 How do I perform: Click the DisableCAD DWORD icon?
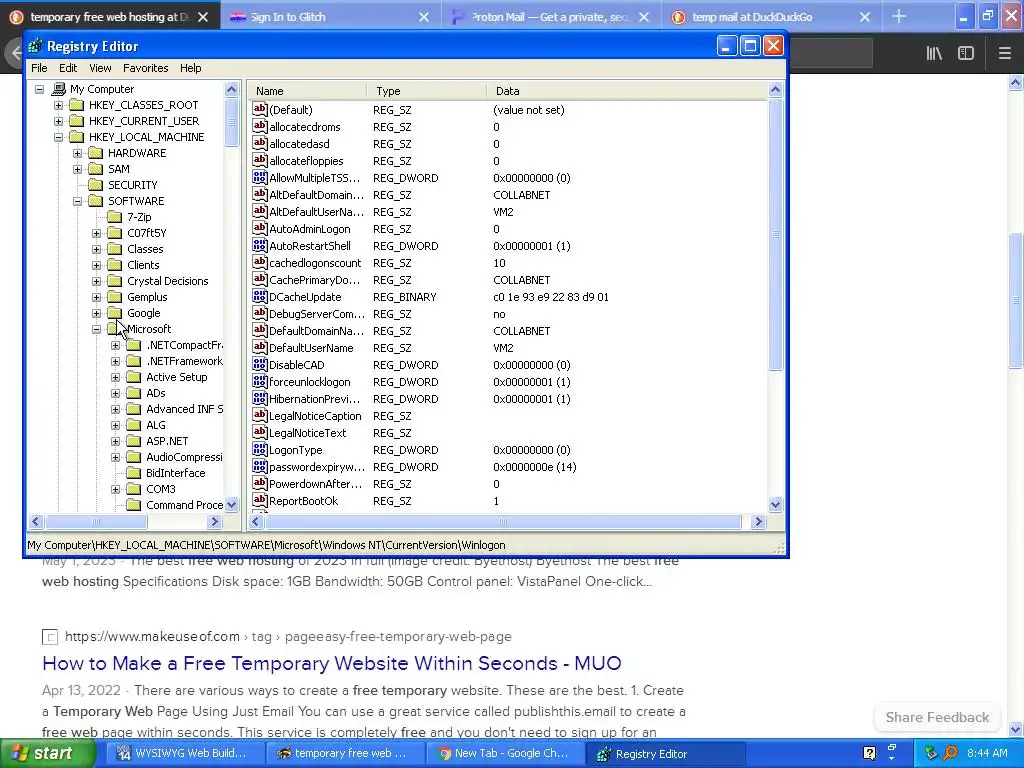click(260, 364)
